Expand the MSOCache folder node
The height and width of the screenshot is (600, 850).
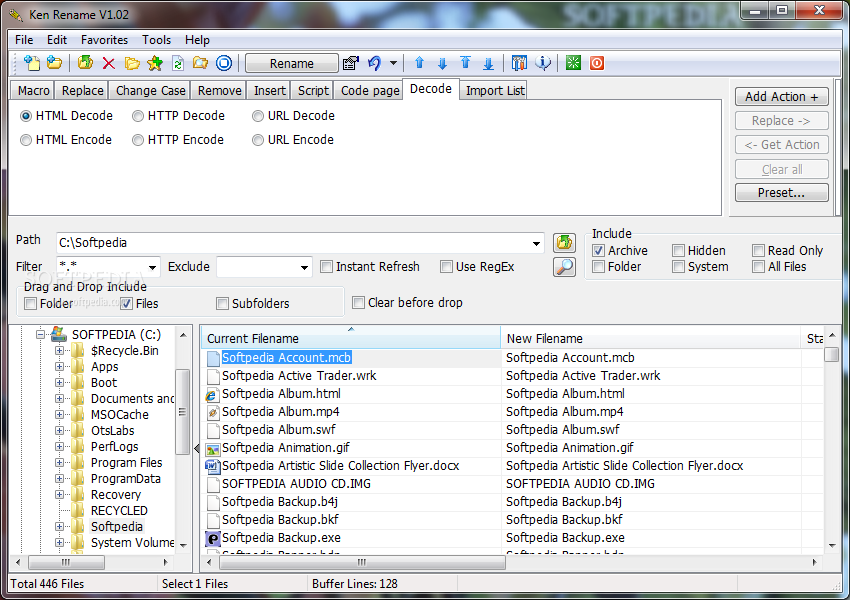click(x=59, y=415)
